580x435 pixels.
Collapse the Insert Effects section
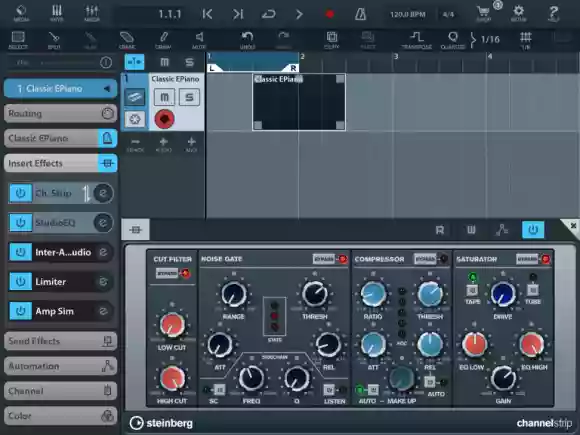tap(60, 163)
